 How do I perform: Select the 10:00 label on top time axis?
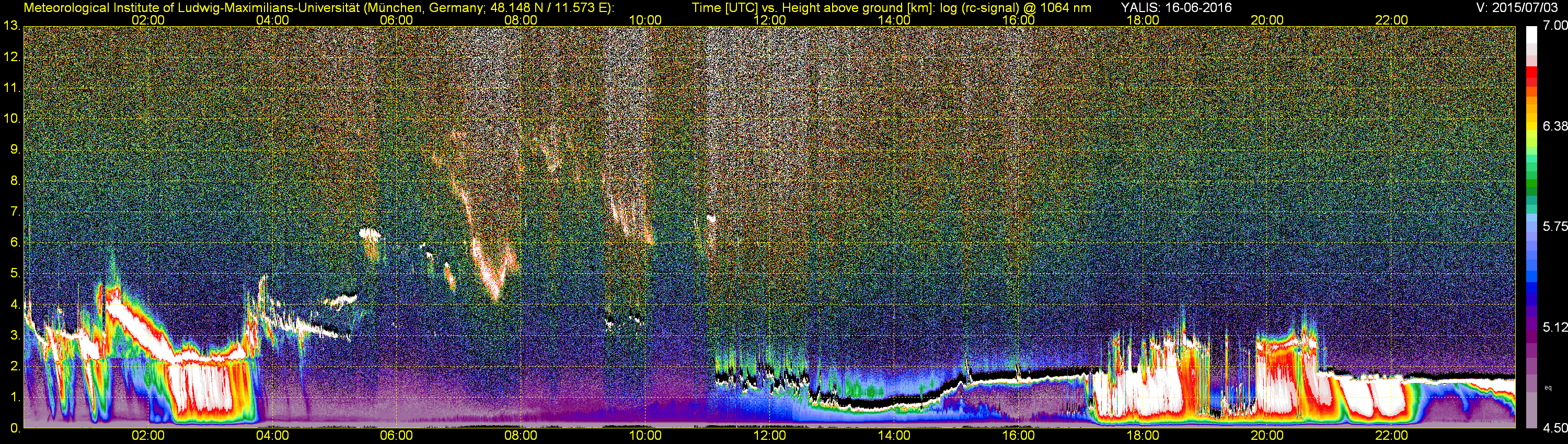point(645,20)
